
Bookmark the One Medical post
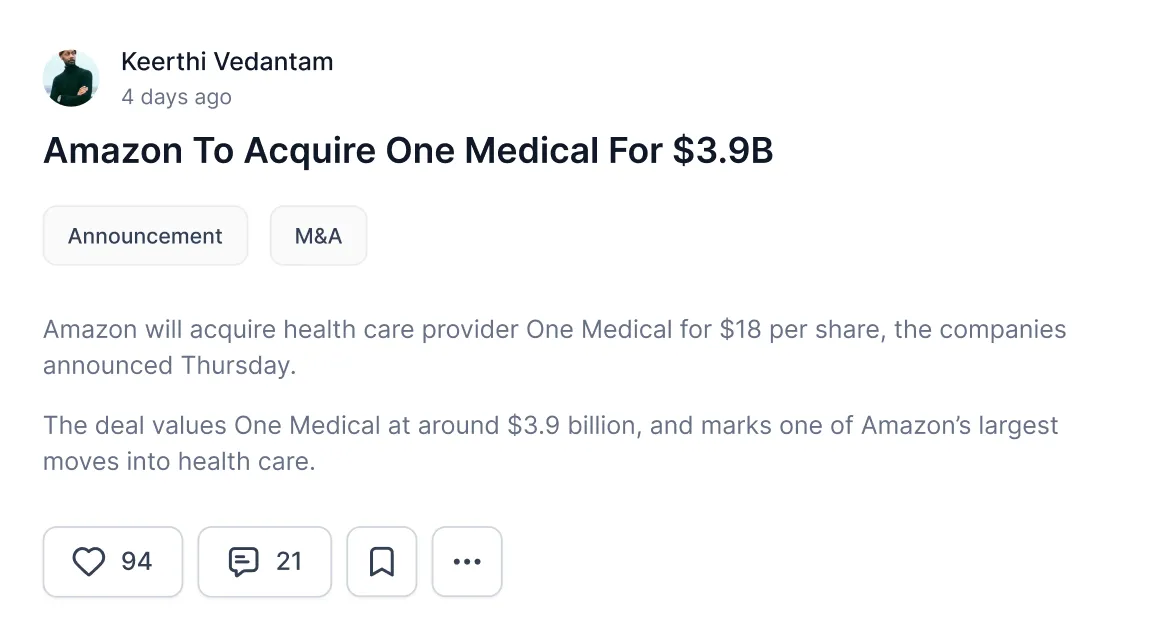click(x=381, y=562)
